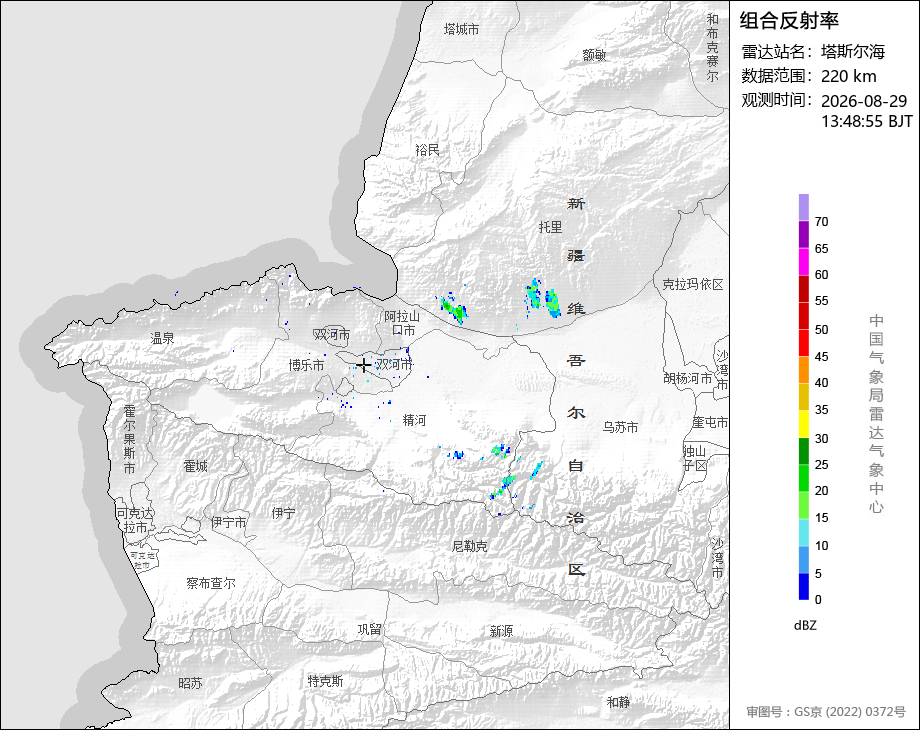Click the black cross radar station marker
This screenshot has width=920, height=730.
(x=364, y=366)
